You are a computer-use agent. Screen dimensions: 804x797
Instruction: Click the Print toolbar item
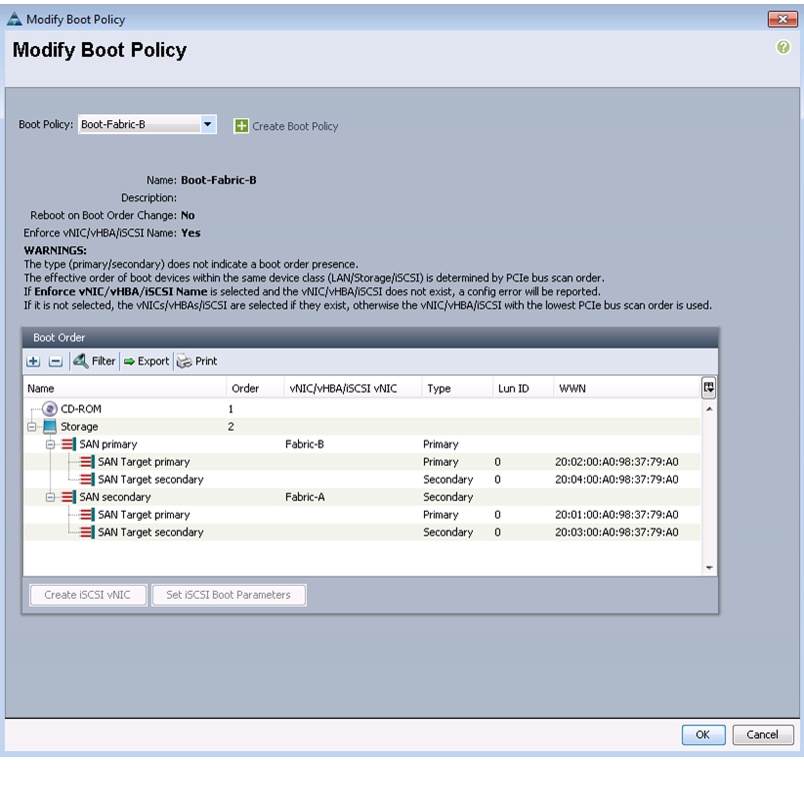197,361
